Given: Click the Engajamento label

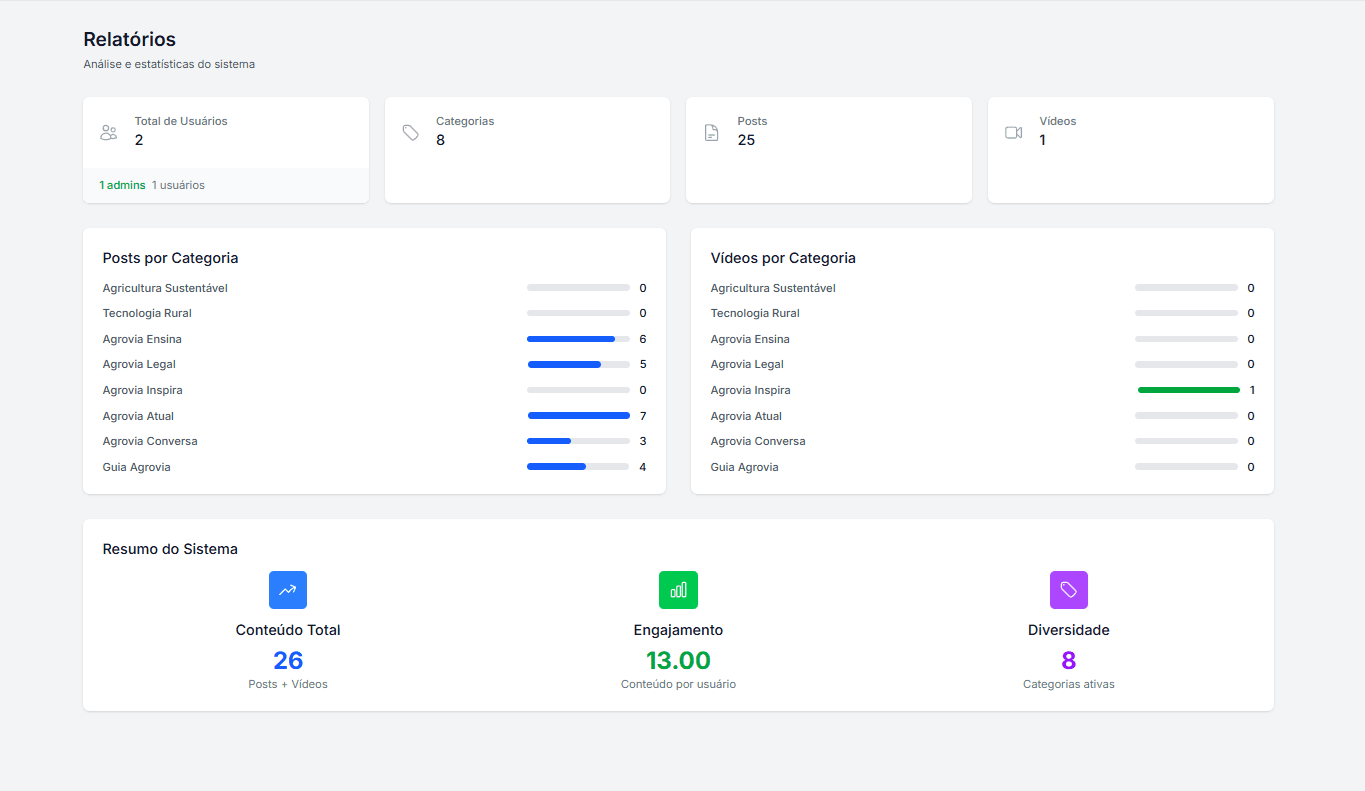Looking at the screenshot, I should 678,630.
